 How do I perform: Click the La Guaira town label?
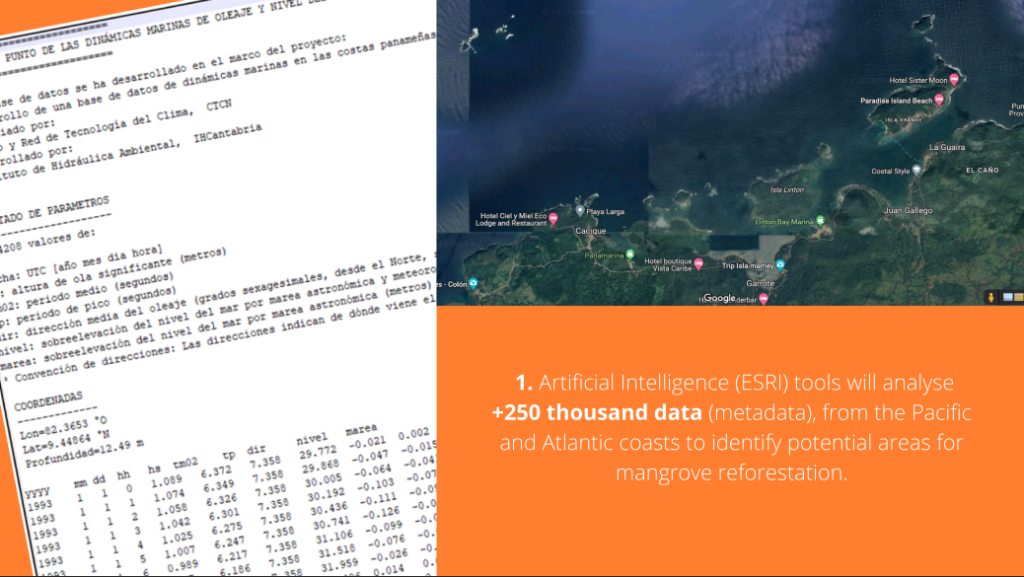945,147
